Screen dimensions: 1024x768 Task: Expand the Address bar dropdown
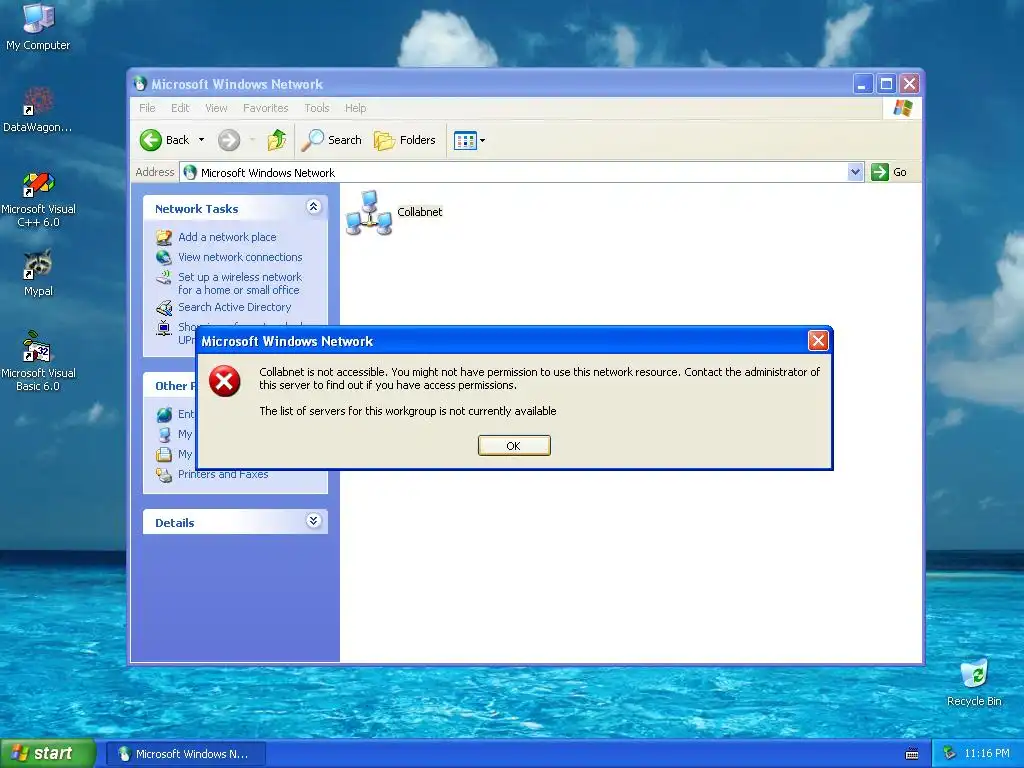(x=855, y=172)
